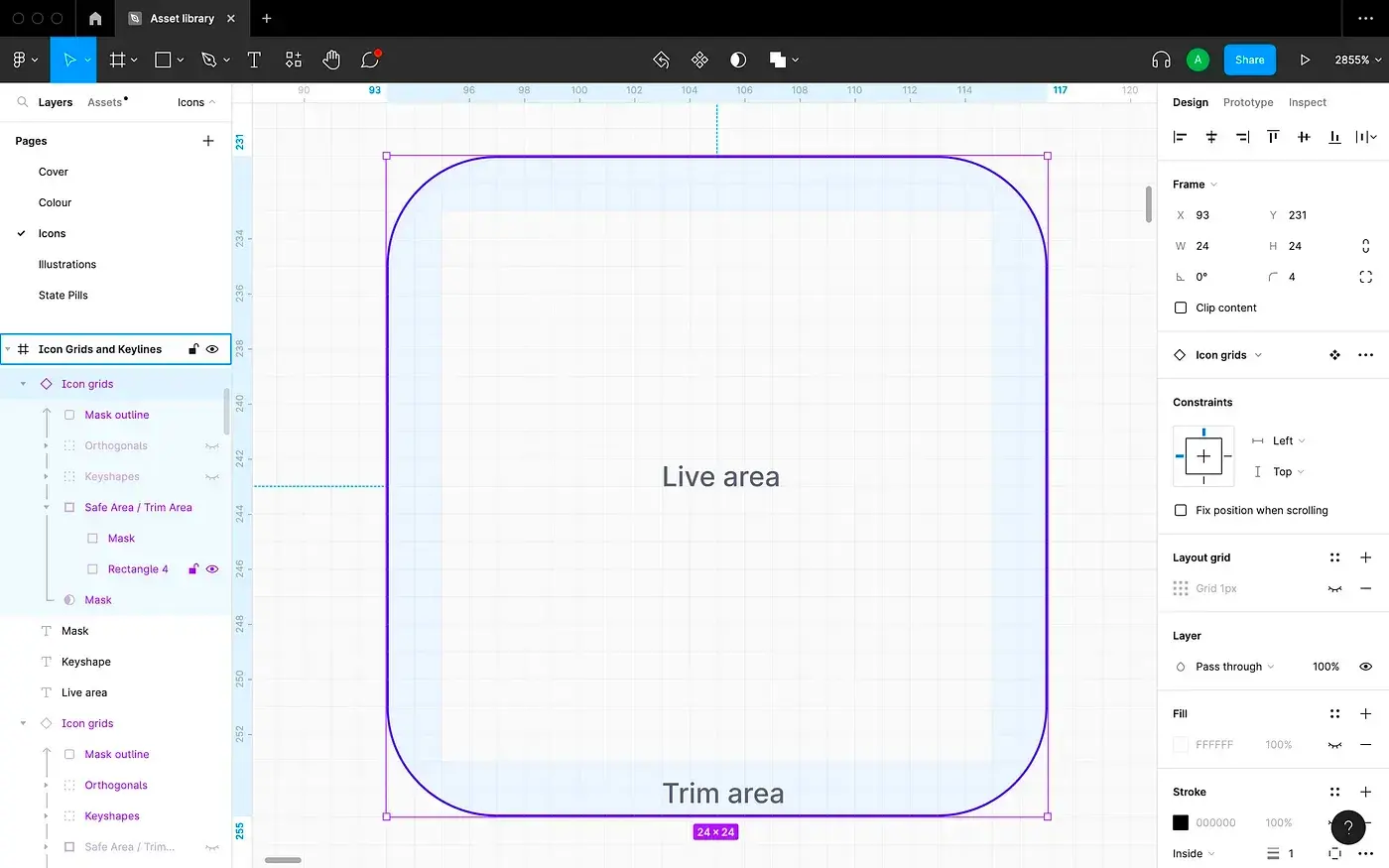This screenshot has width=1389, height=868.
Task: Click the Align left icon
Action: 1180,137
